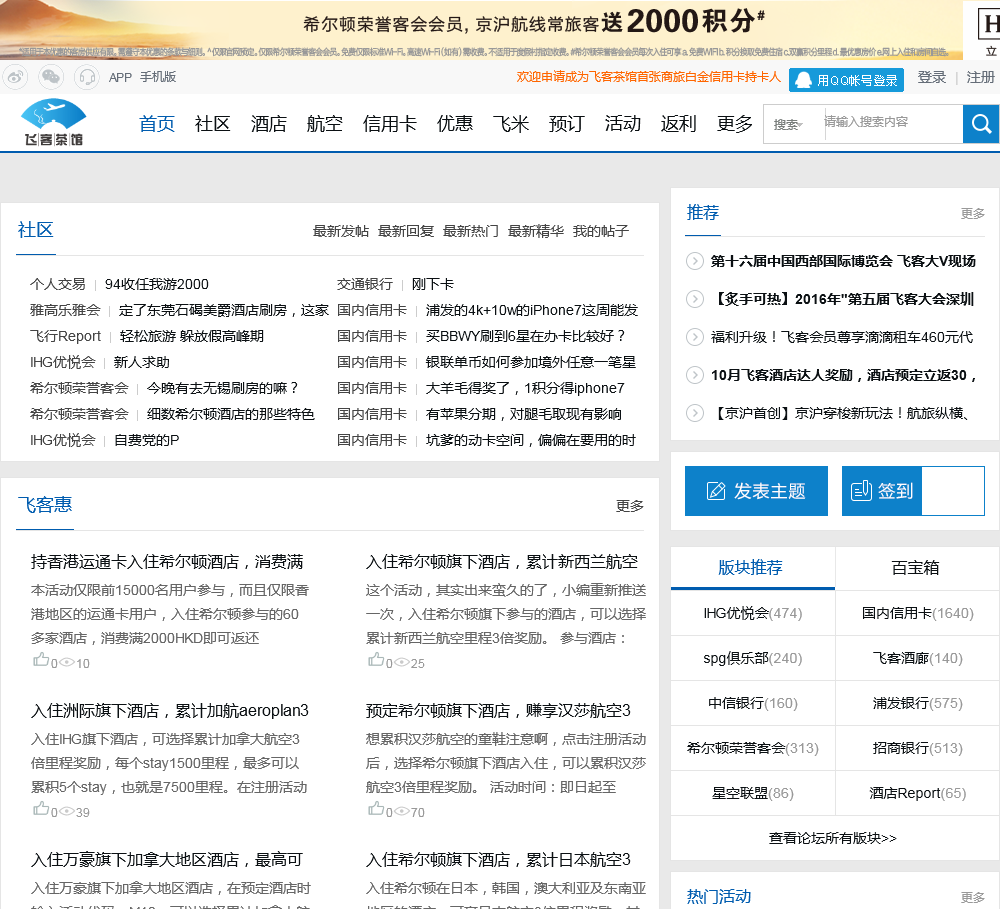Click the Weibo icon in top bar

pyautogui.click(x=15, y=77)
